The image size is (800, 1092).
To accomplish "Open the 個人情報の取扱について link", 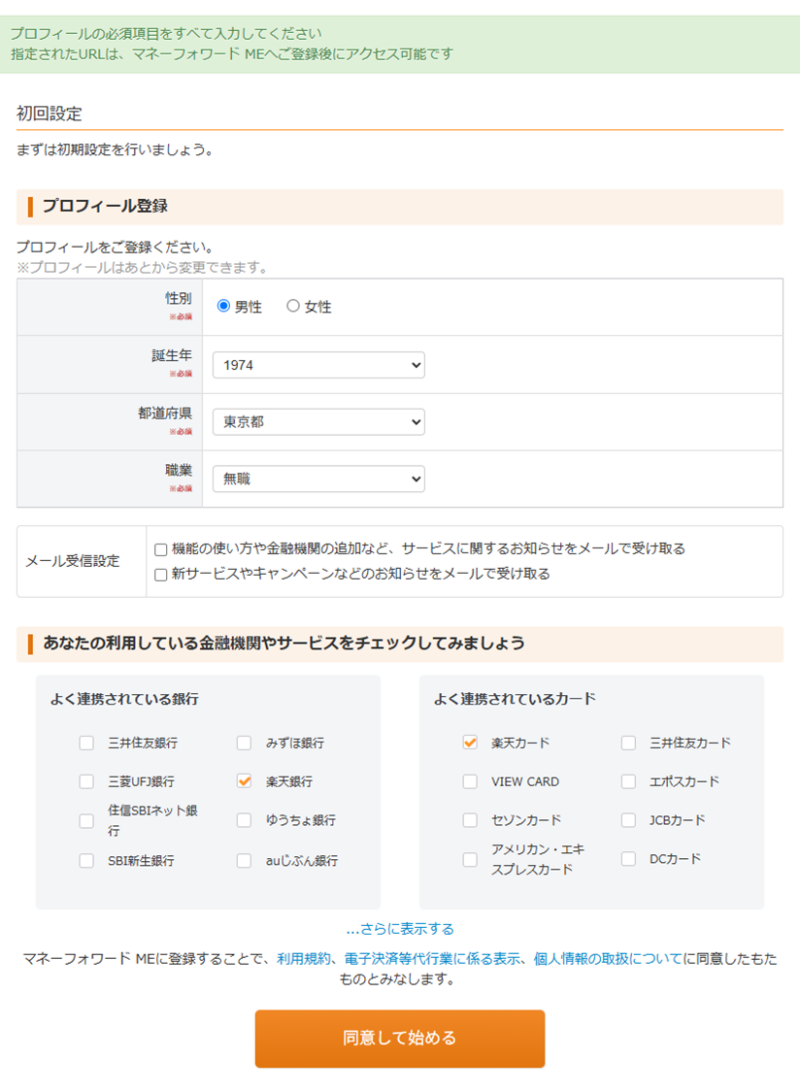I will coord(608,959).
